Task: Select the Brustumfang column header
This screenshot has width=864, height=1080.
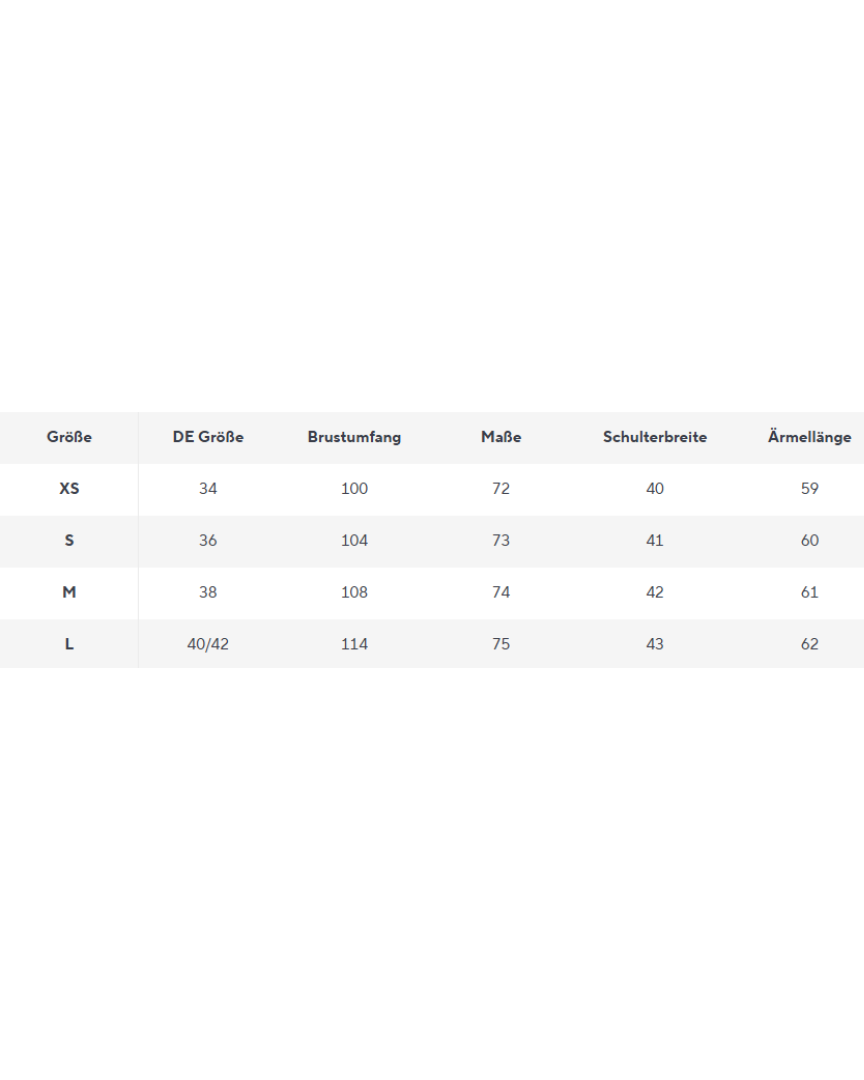Action: coord(354,437)
